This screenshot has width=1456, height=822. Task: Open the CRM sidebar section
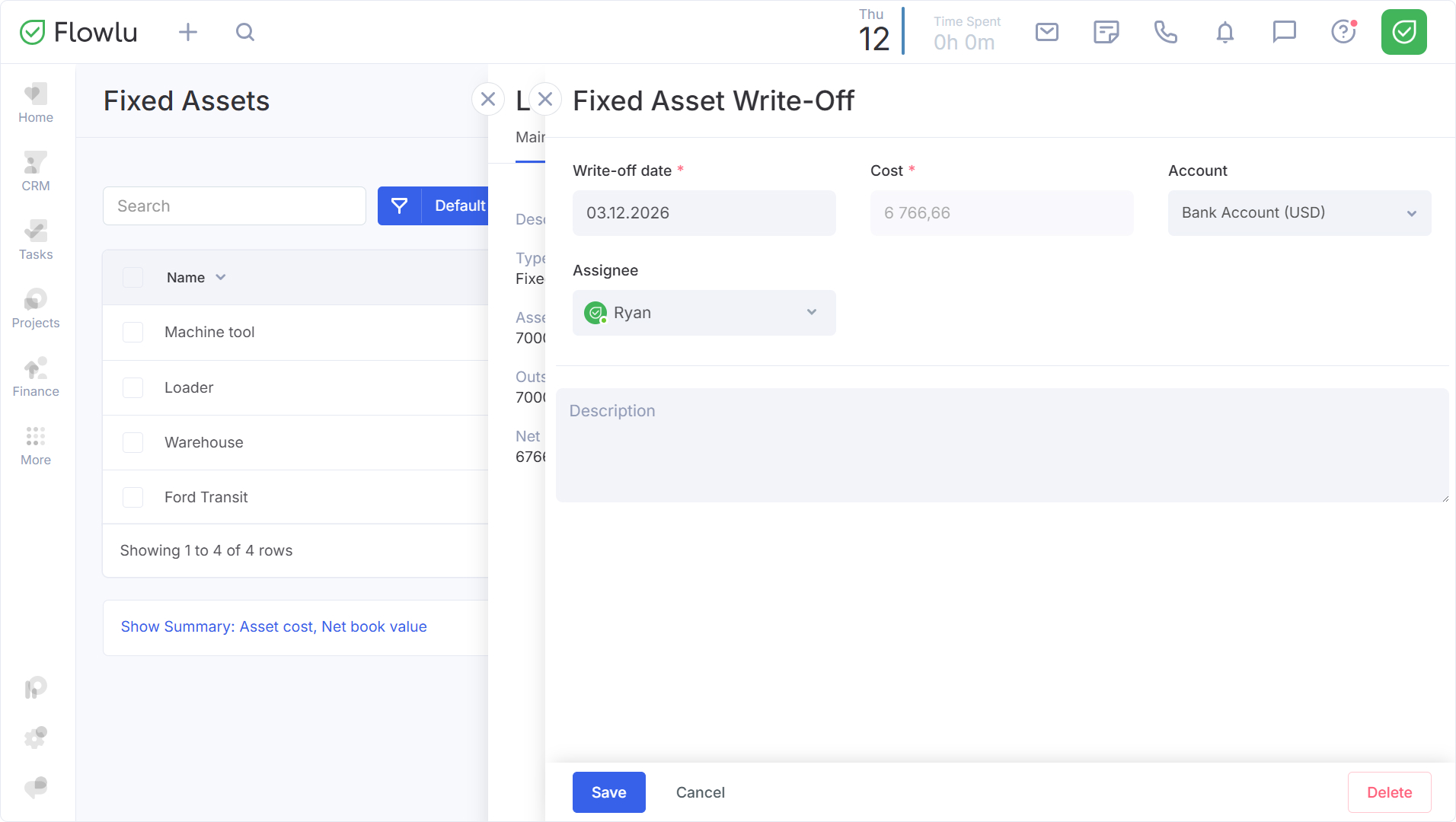coord(36,172)
